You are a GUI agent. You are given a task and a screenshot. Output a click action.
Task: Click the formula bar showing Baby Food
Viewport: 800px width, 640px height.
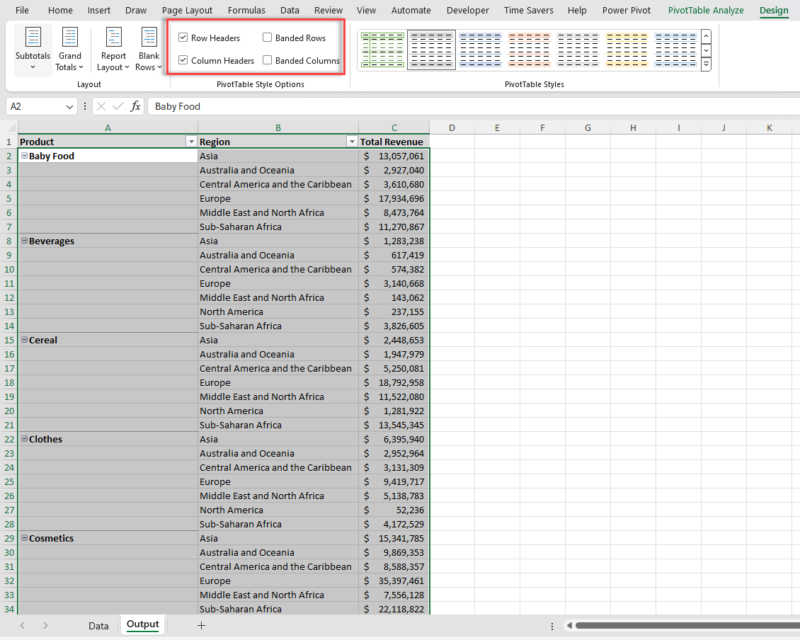click(x=250, y=105)
